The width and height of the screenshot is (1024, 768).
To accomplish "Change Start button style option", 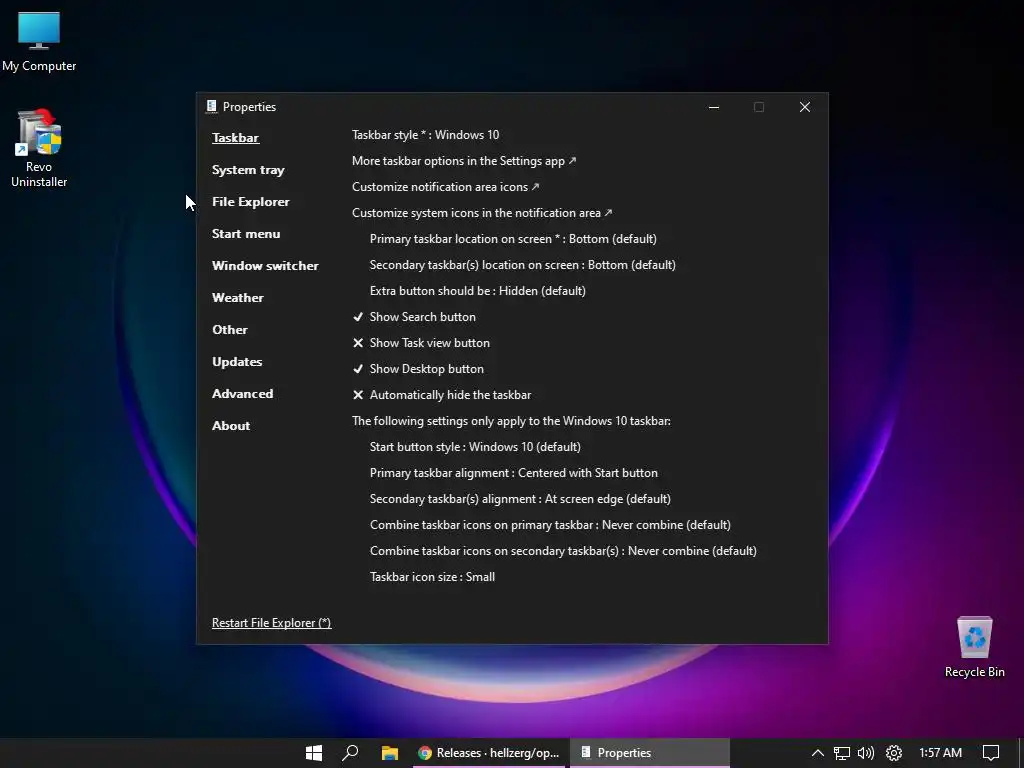I will click(x=475, y=447).
